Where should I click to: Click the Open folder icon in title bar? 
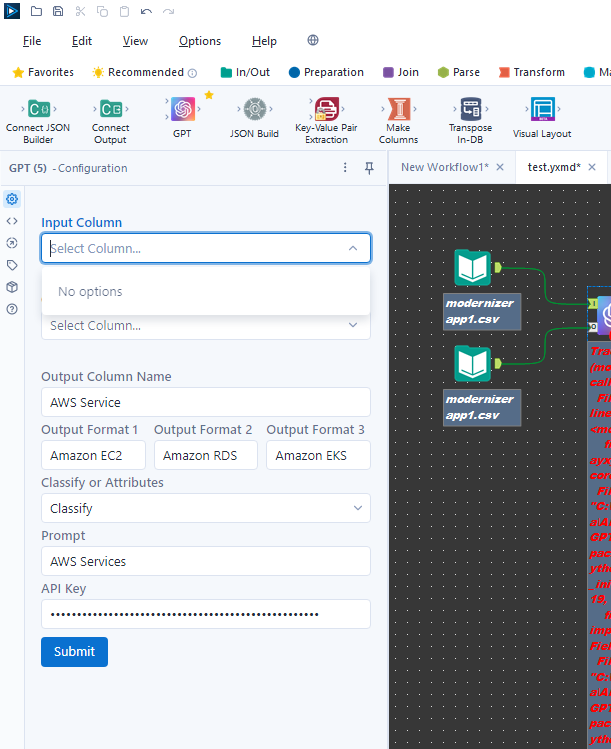tap(36, 11)
